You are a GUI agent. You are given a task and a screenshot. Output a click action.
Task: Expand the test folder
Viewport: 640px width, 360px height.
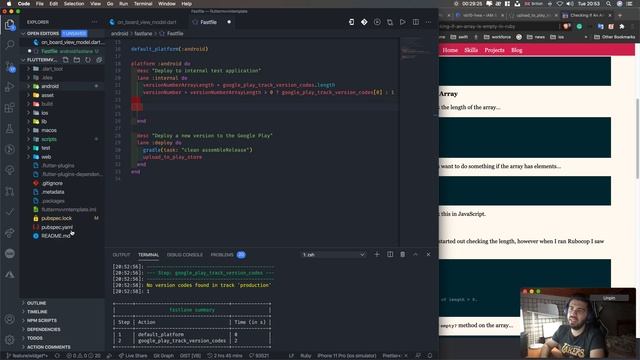[46, 148]
